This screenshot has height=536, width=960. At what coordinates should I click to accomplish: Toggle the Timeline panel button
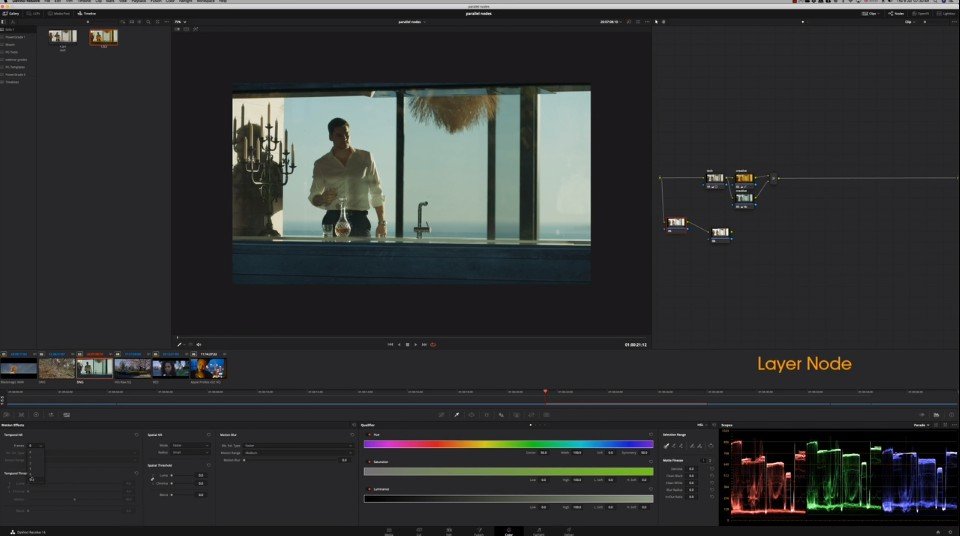click(x=87, y=13)
